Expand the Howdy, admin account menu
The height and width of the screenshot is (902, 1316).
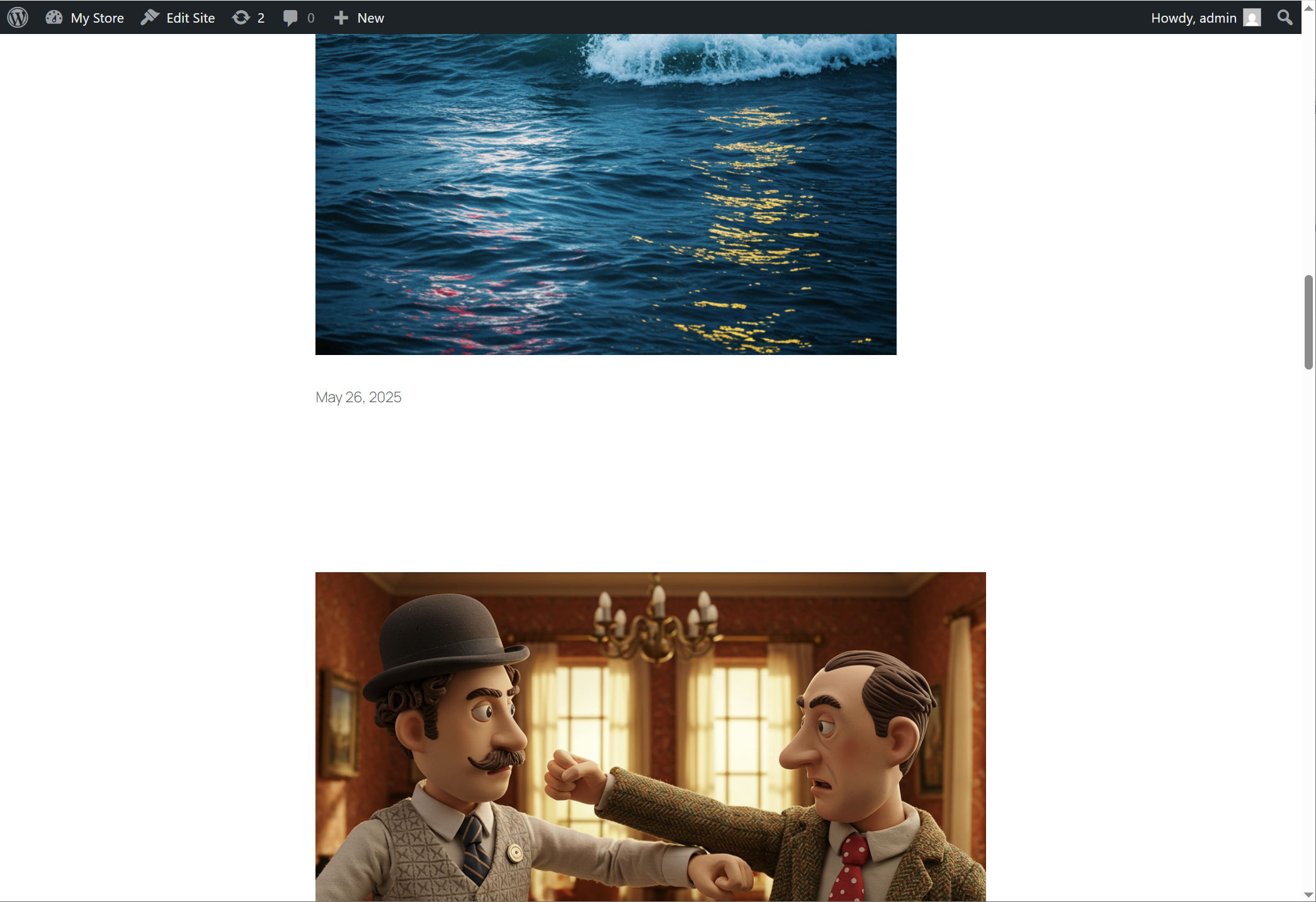pyautogui.click(x=1193, y=18)
